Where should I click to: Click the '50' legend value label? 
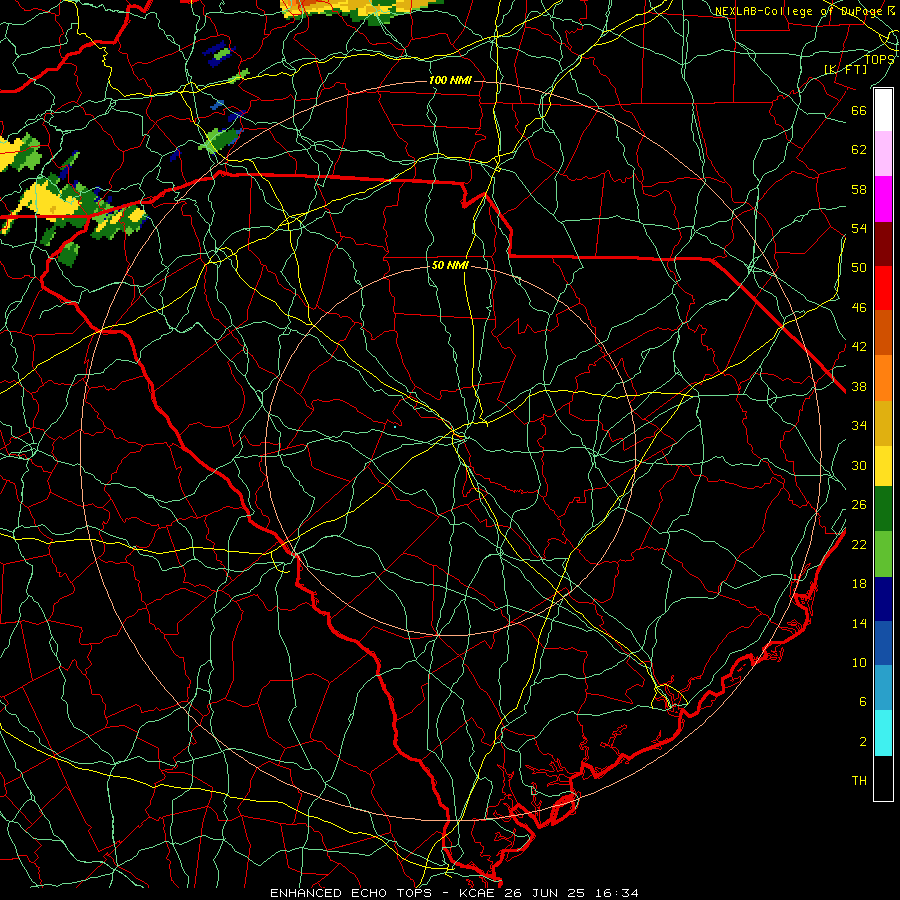click(859, 267)
